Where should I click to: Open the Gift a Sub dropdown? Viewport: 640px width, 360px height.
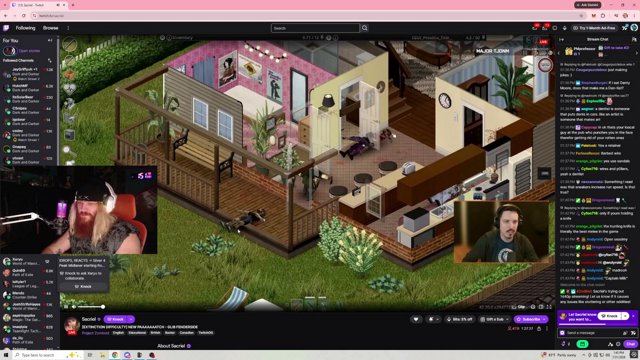click(495, 319)
